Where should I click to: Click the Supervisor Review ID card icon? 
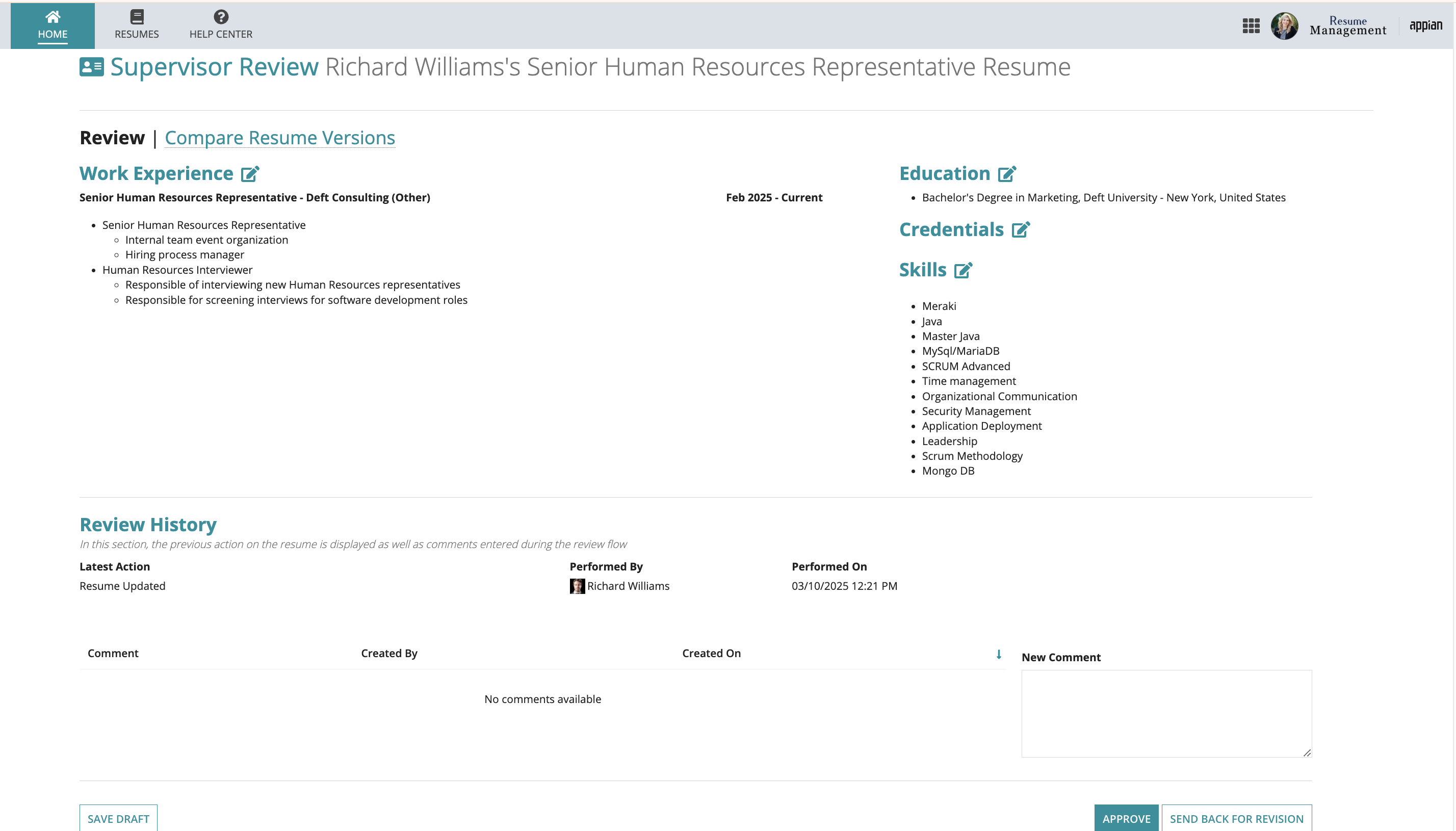tap(91, 67)
